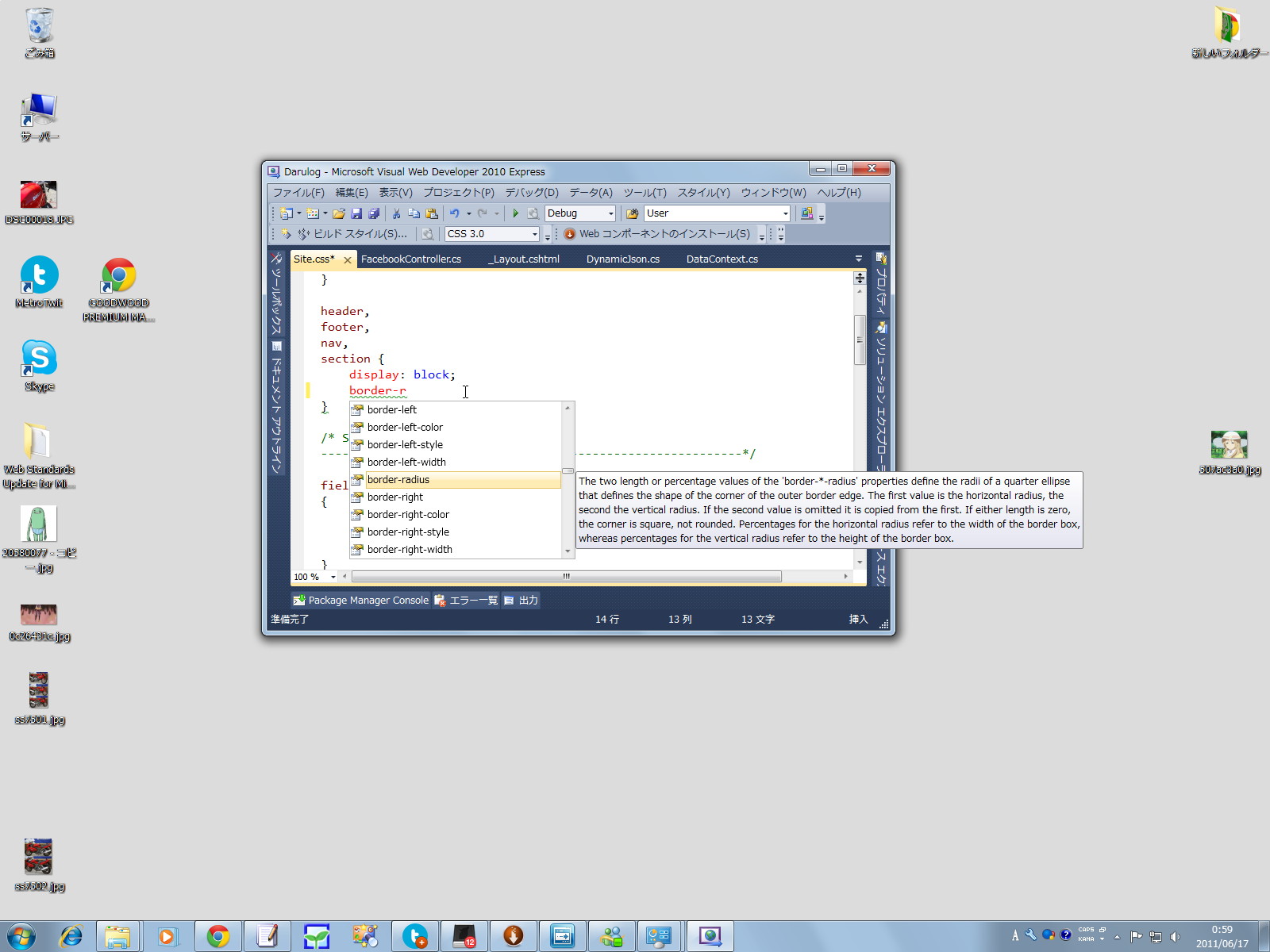
Task: Click the View in Browser icon
Action: [x=428, y=234]
